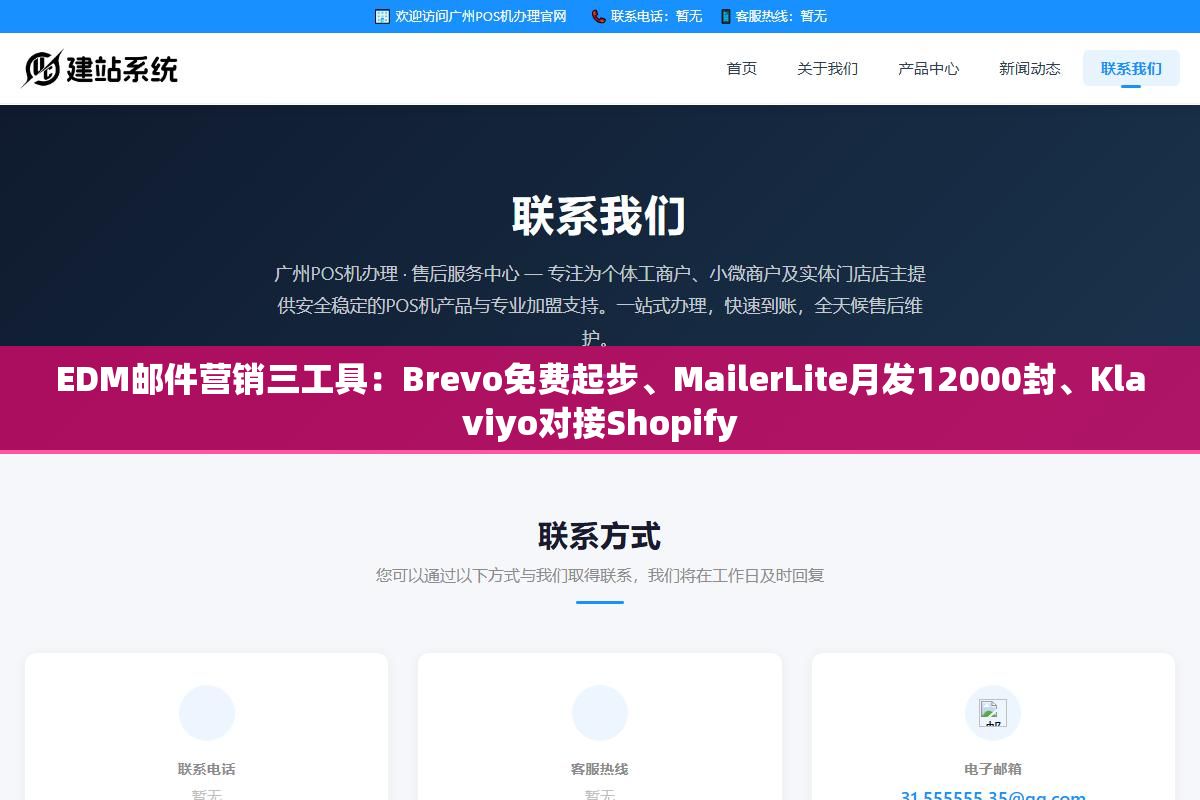The height and width of the screenshot is (800, 1200).
Task: Open the 首页 menu item
Action: [x=741, y=68]
